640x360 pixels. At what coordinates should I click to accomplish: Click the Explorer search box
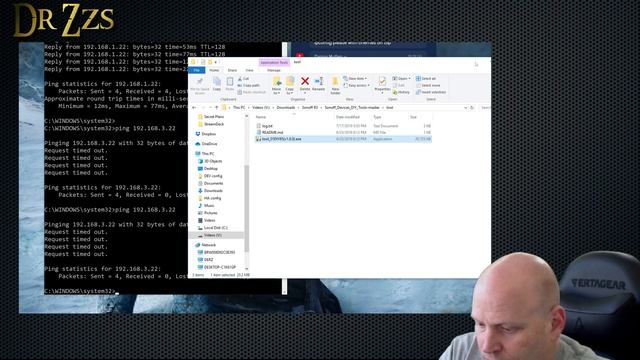[x=484, y=107]
